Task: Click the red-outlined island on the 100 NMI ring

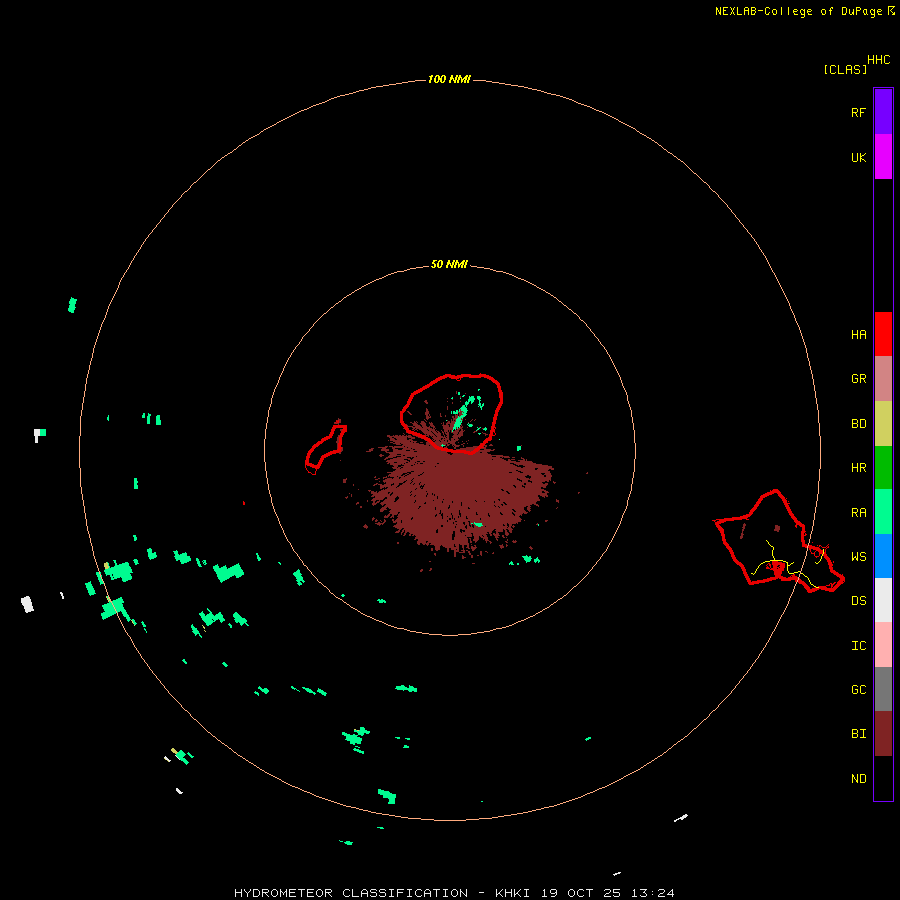Action: pyautogui.click(x=778, y=542)
